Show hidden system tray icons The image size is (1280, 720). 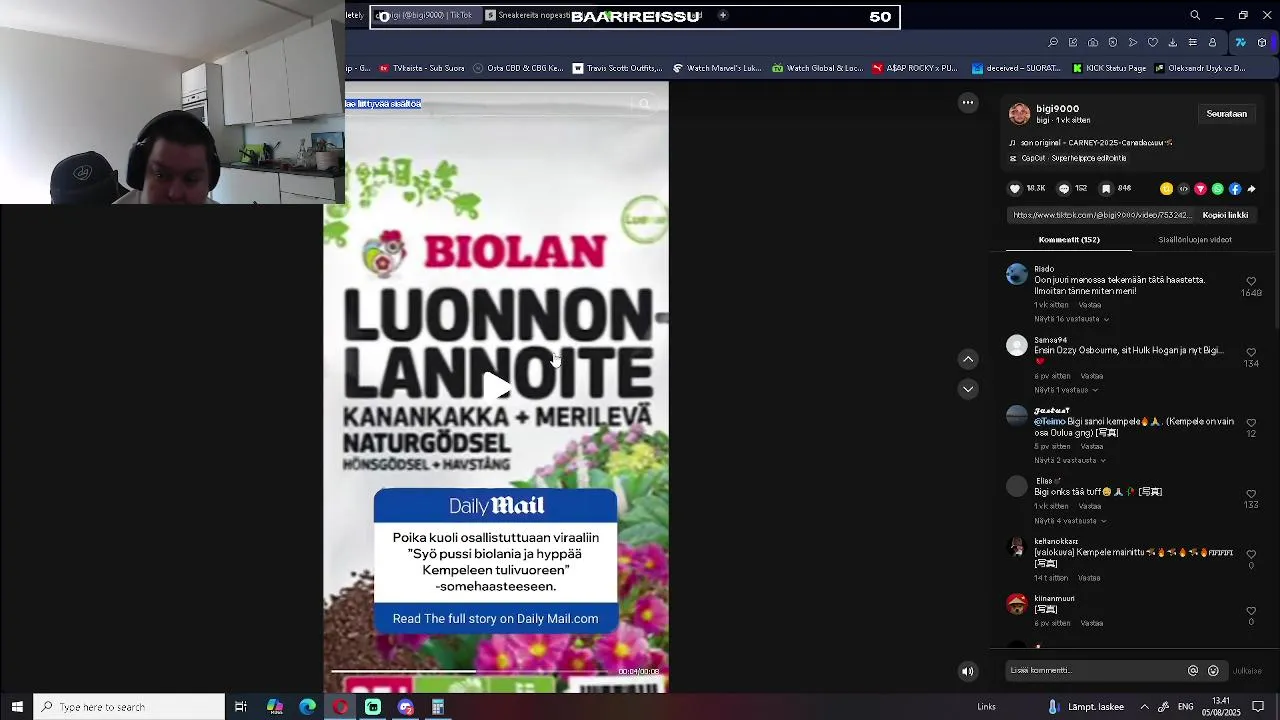point(1144,707)
